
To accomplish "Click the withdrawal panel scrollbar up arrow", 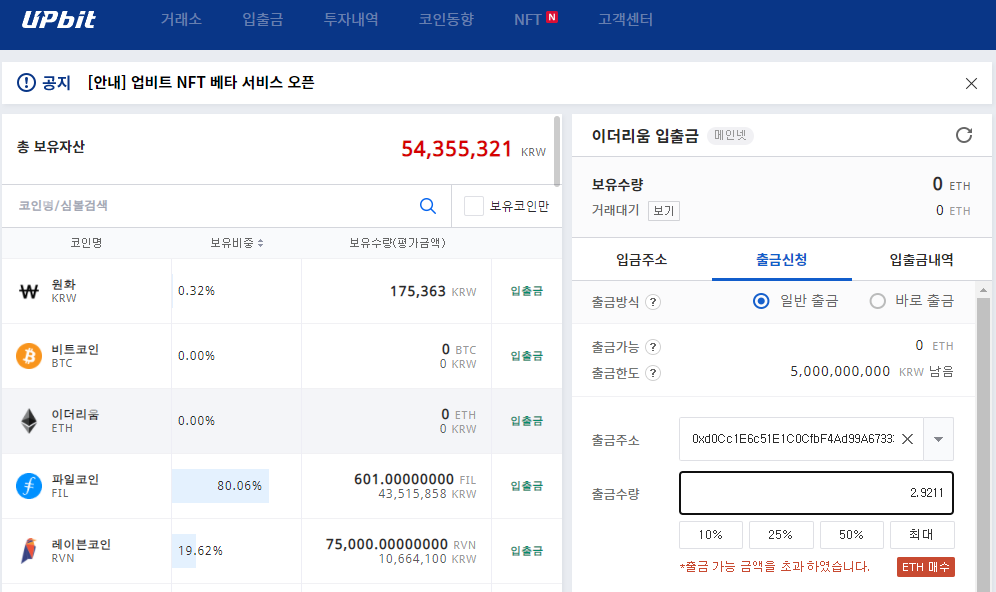I will click(x=983, y=290).
